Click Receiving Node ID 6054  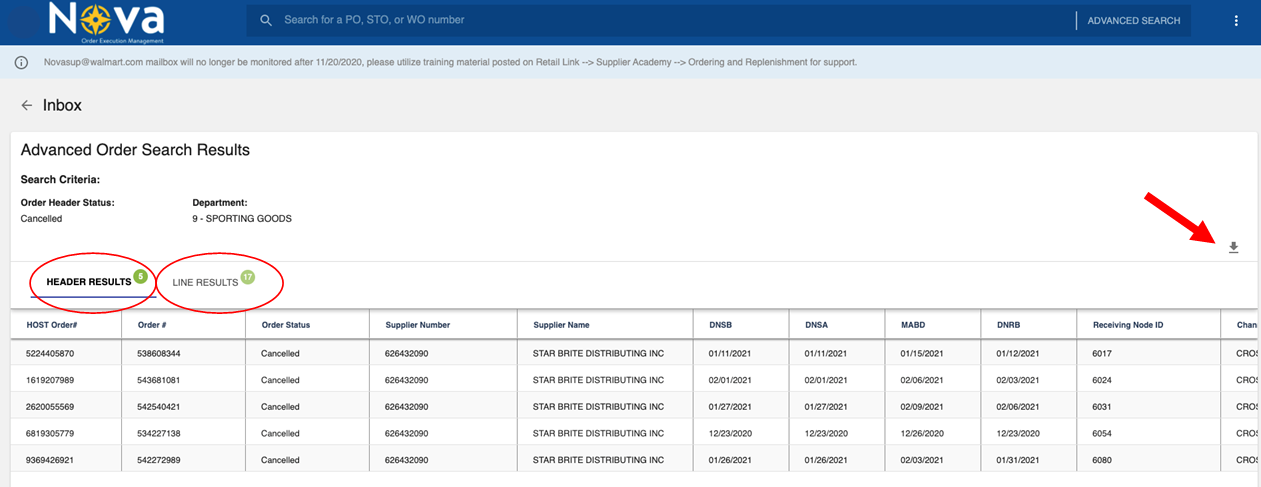coord(1103,434)
